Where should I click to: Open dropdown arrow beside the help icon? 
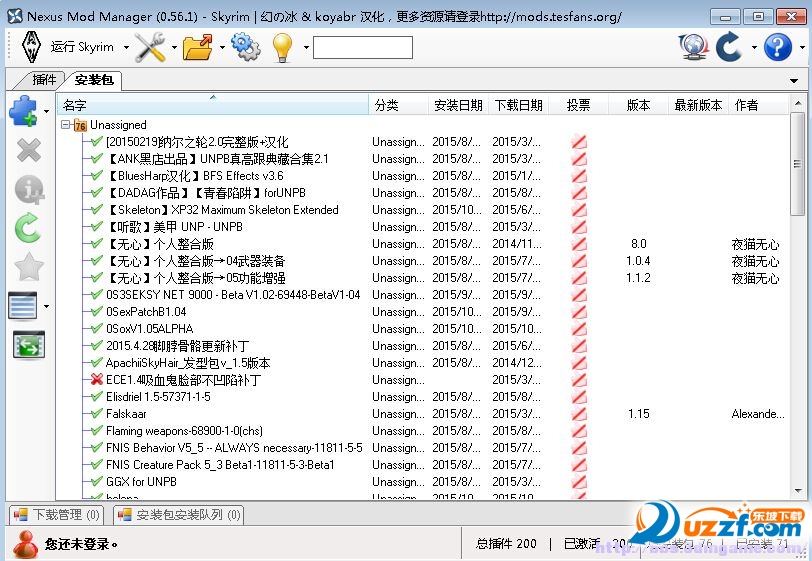point(802,48)
